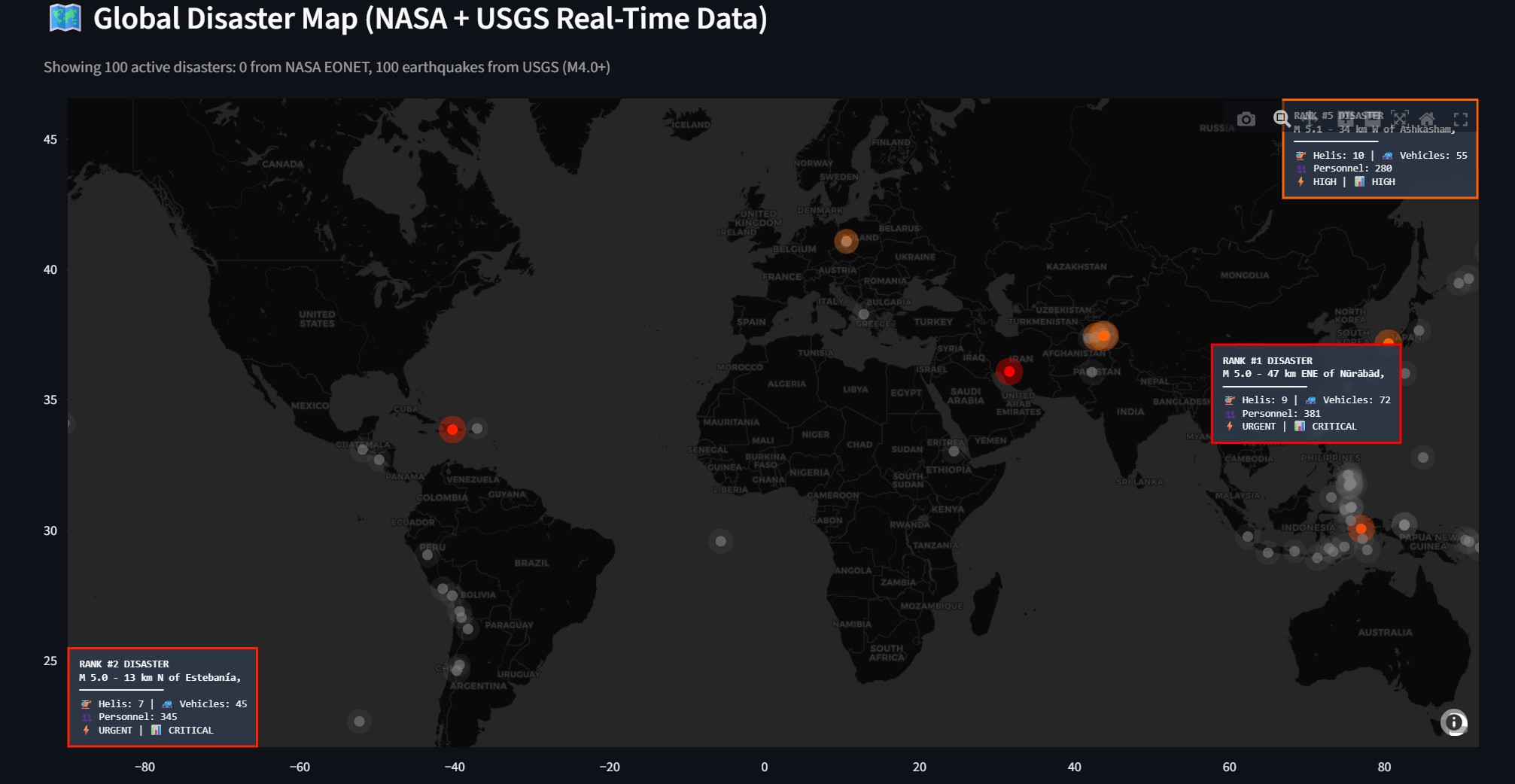This screenshot has height=784, width=1515.
Task: Select the Zoom box tool in the map toolbar
Action: (1281, 119)
